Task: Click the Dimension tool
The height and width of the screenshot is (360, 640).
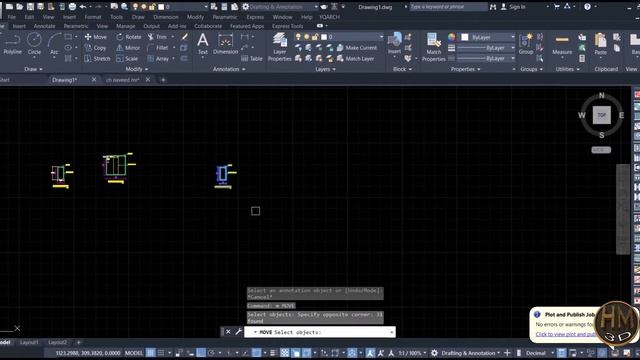Action: (x=225, y=44)
